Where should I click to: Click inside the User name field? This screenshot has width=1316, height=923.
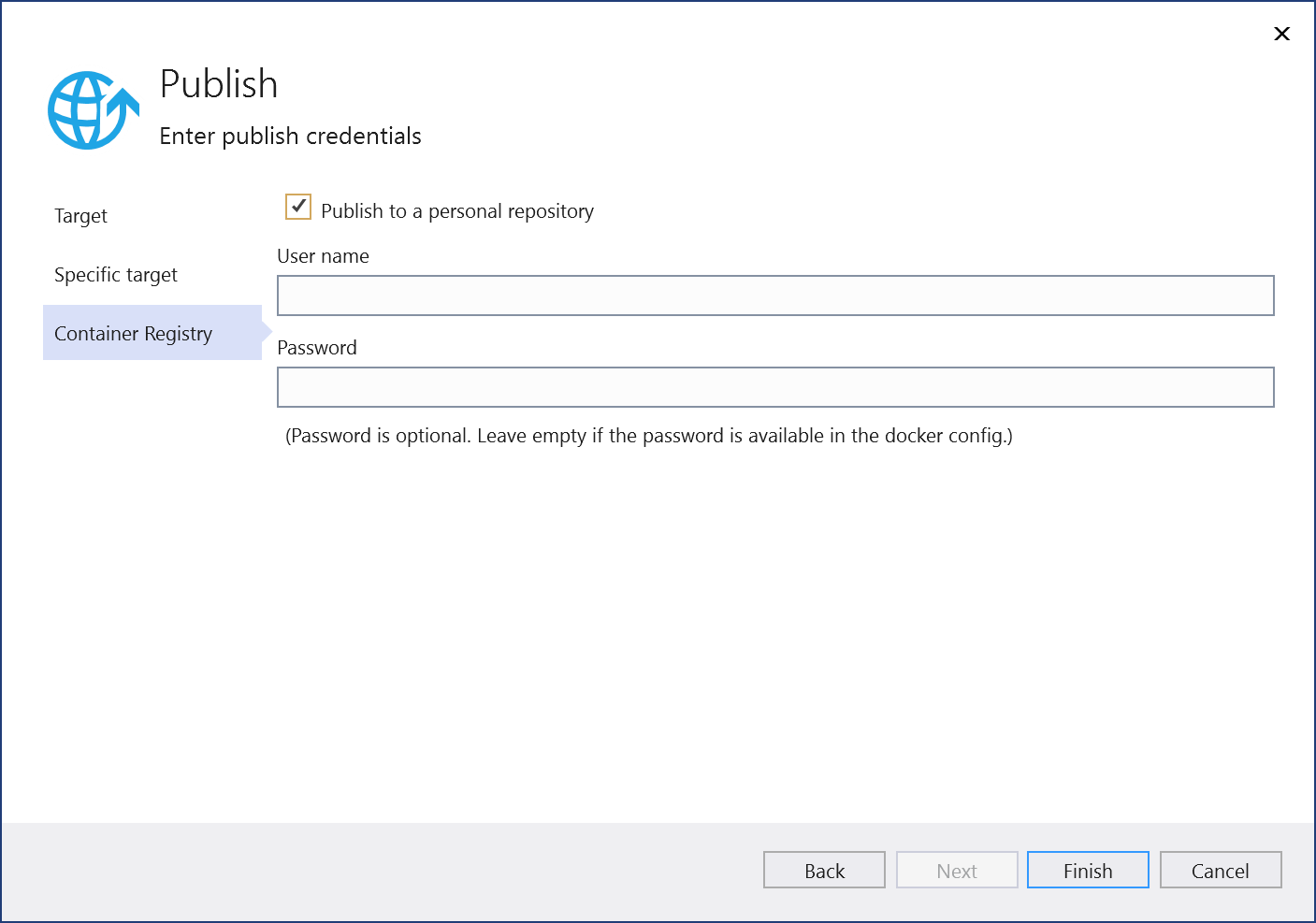[775, 295]
